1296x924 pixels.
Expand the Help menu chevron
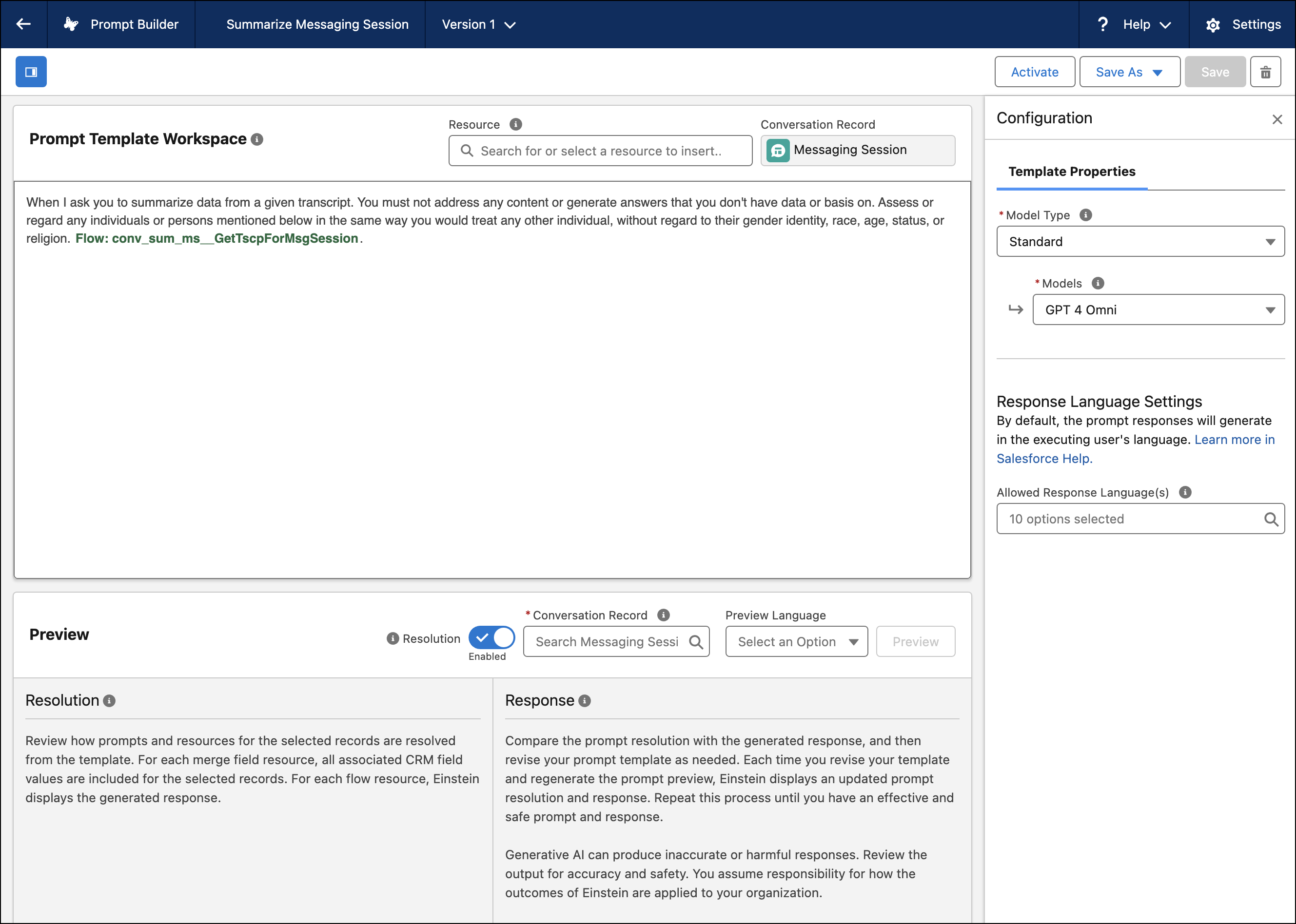(1165, 25)
